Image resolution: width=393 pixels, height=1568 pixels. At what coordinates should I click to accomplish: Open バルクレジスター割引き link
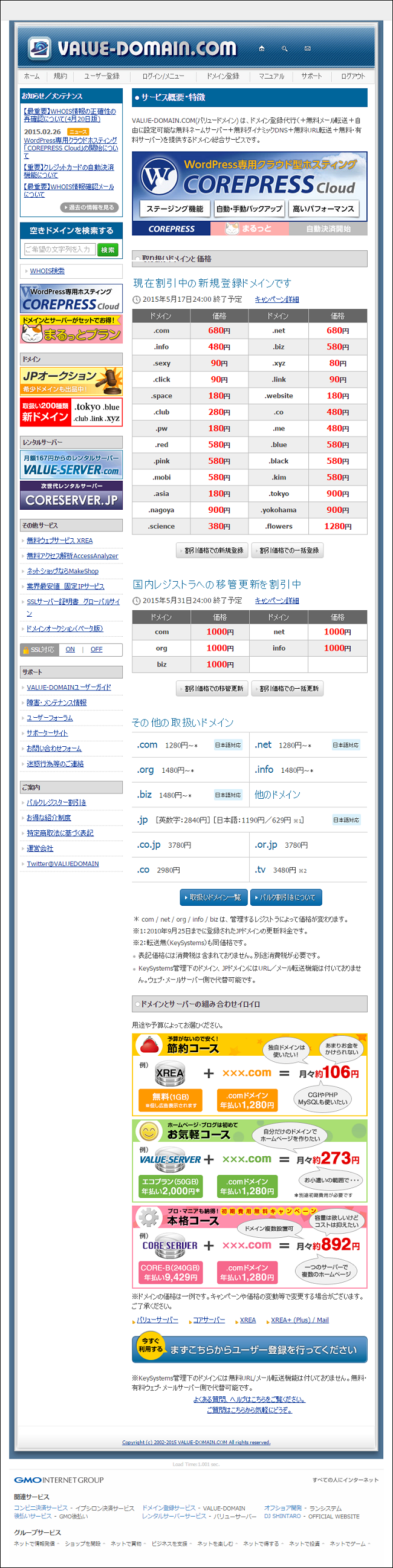pos(57,802)
